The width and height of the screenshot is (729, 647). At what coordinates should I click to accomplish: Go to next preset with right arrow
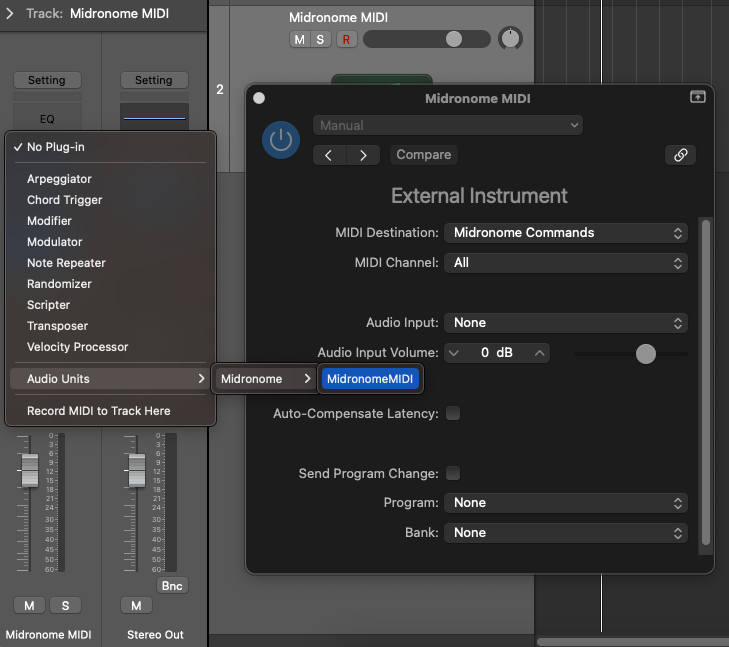363,155
